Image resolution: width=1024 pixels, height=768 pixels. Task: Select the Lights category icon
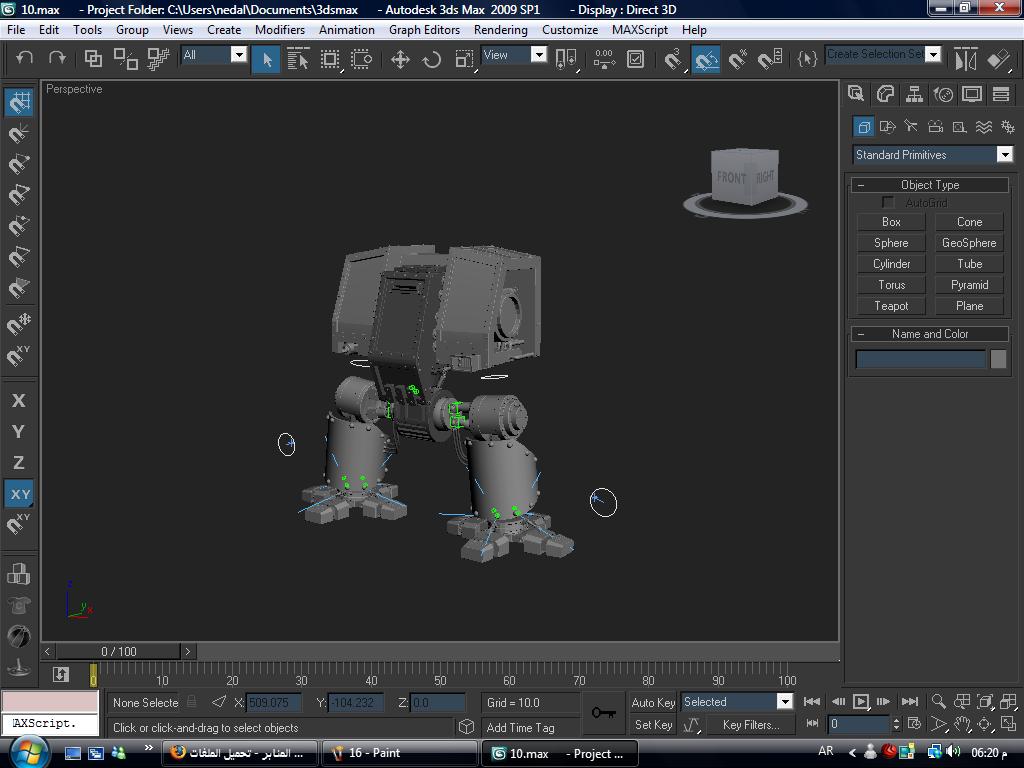[911, 127]
